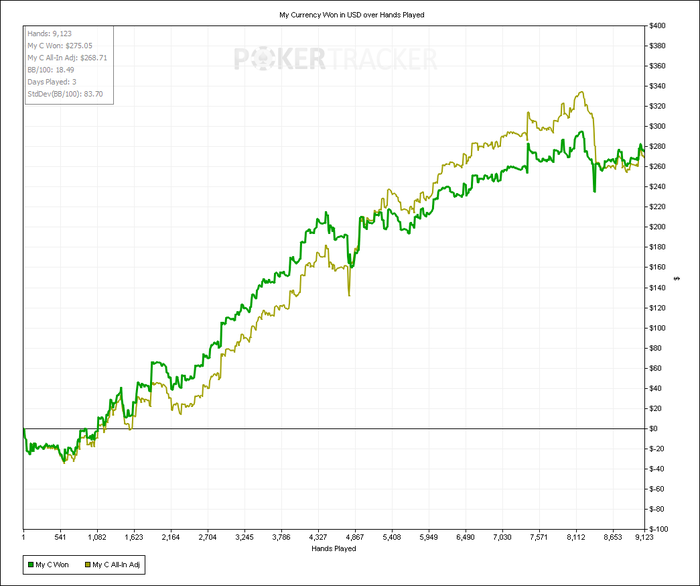
Task: Click the $300 y-axis label
Action: [657, 126]
